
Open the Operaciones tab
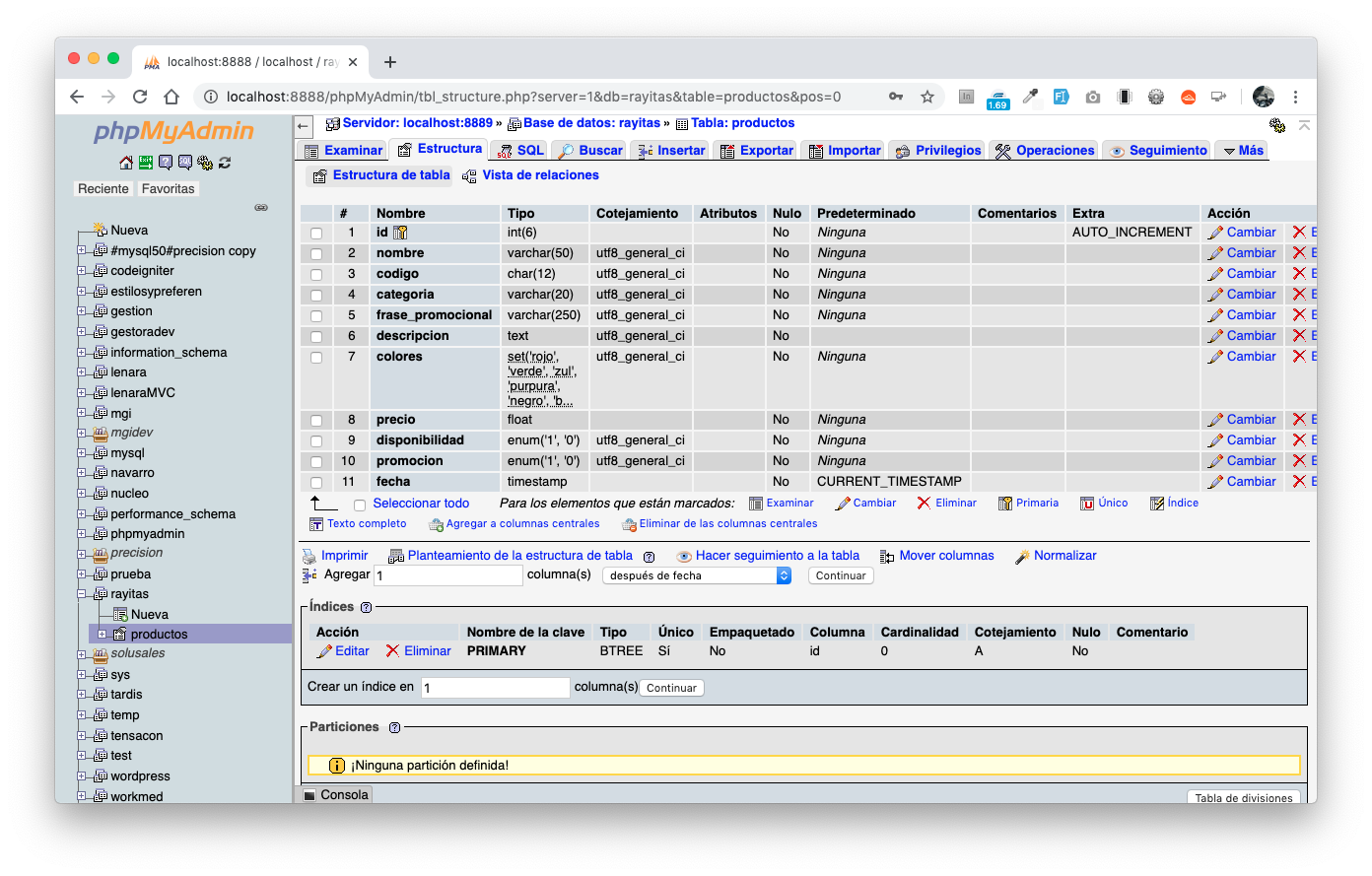[1044, 151]
